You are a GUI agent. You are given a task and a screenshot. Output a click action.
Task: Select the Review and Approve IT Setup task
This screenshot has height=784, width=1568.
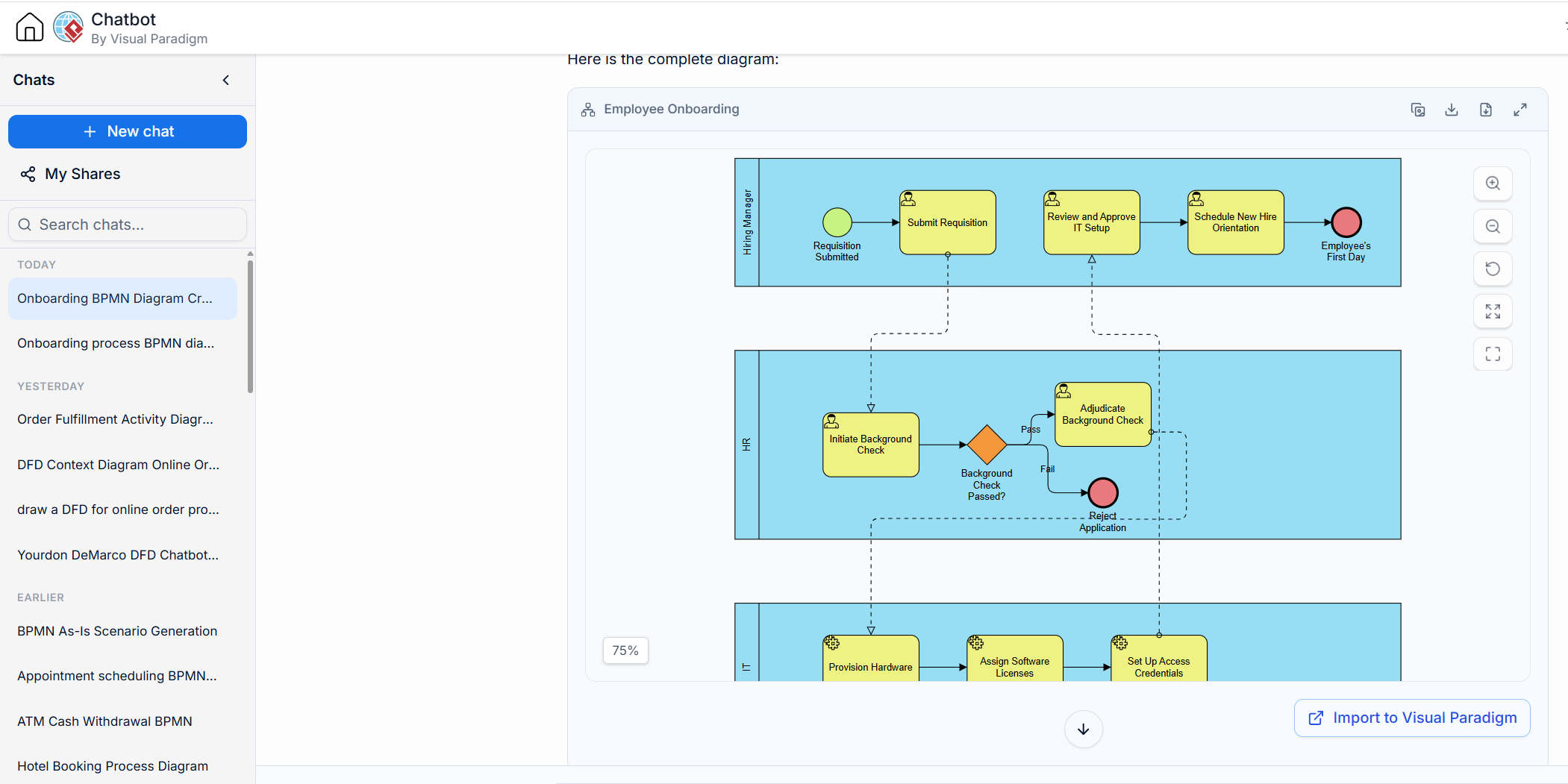(x=1092, y=222)
